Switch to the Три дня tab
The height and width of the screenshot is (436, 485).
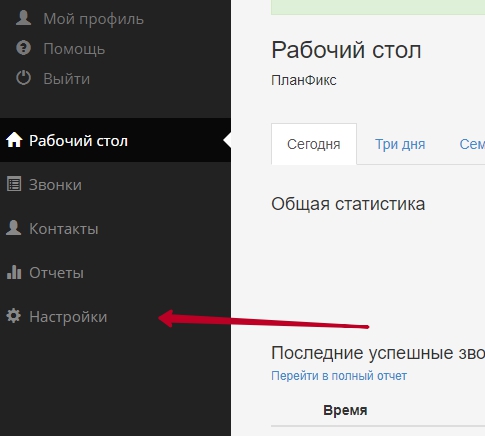click(x=400, y=144)
